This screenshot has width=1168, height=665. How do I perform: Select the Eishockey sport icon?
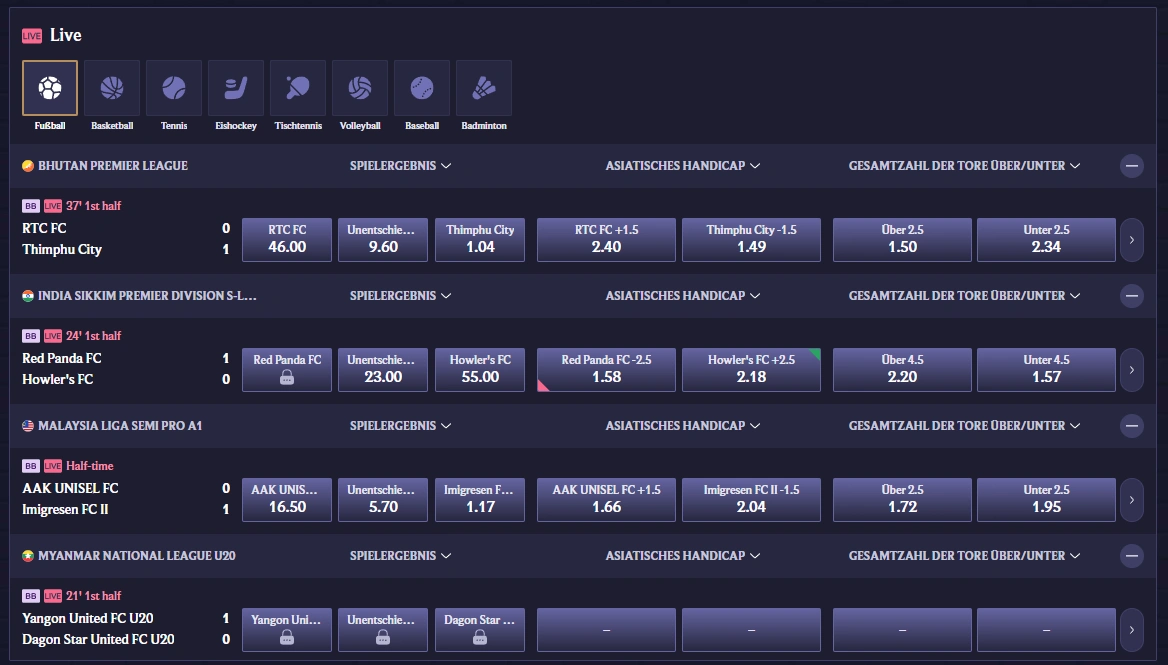236,88
